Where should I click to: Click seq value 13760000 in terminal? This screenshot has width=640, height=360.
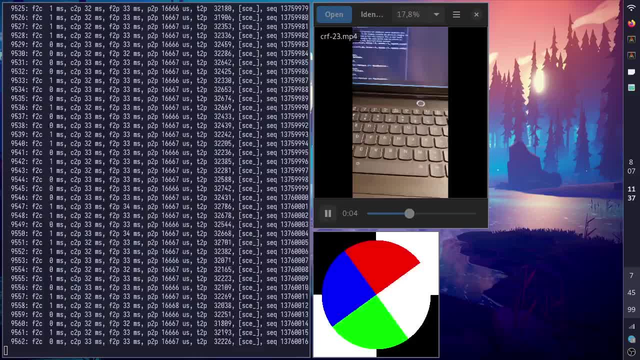pos(294,197)
